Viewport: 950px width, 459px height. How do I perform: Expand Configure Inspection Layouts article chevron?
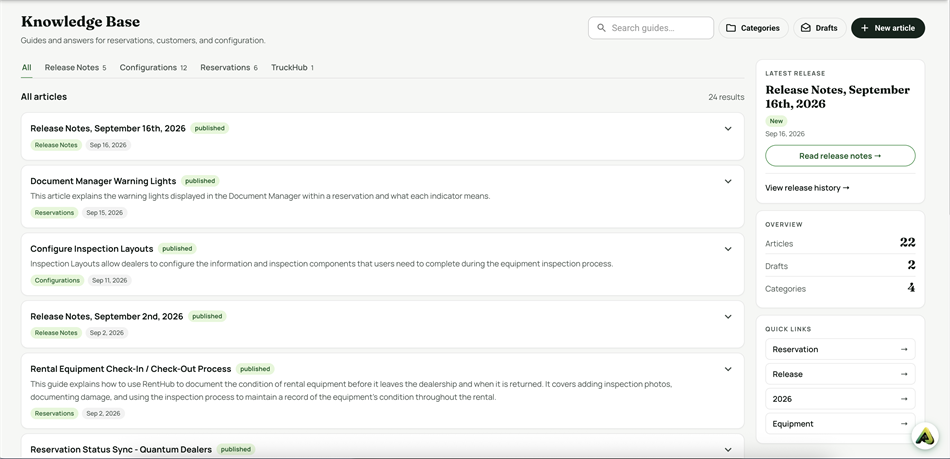click(x=728, y=249)
